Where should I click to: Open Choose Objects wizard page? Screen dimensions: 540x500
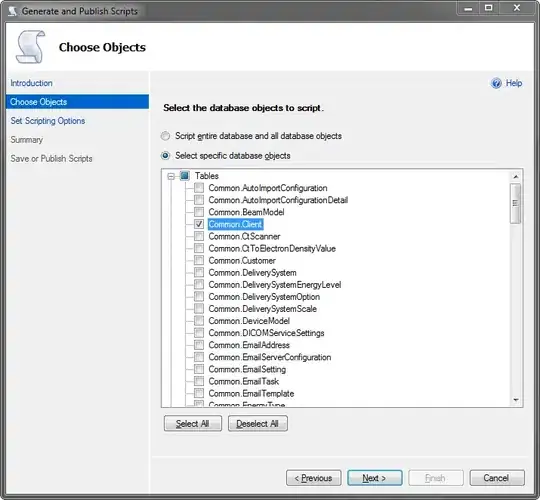[77, 102]
